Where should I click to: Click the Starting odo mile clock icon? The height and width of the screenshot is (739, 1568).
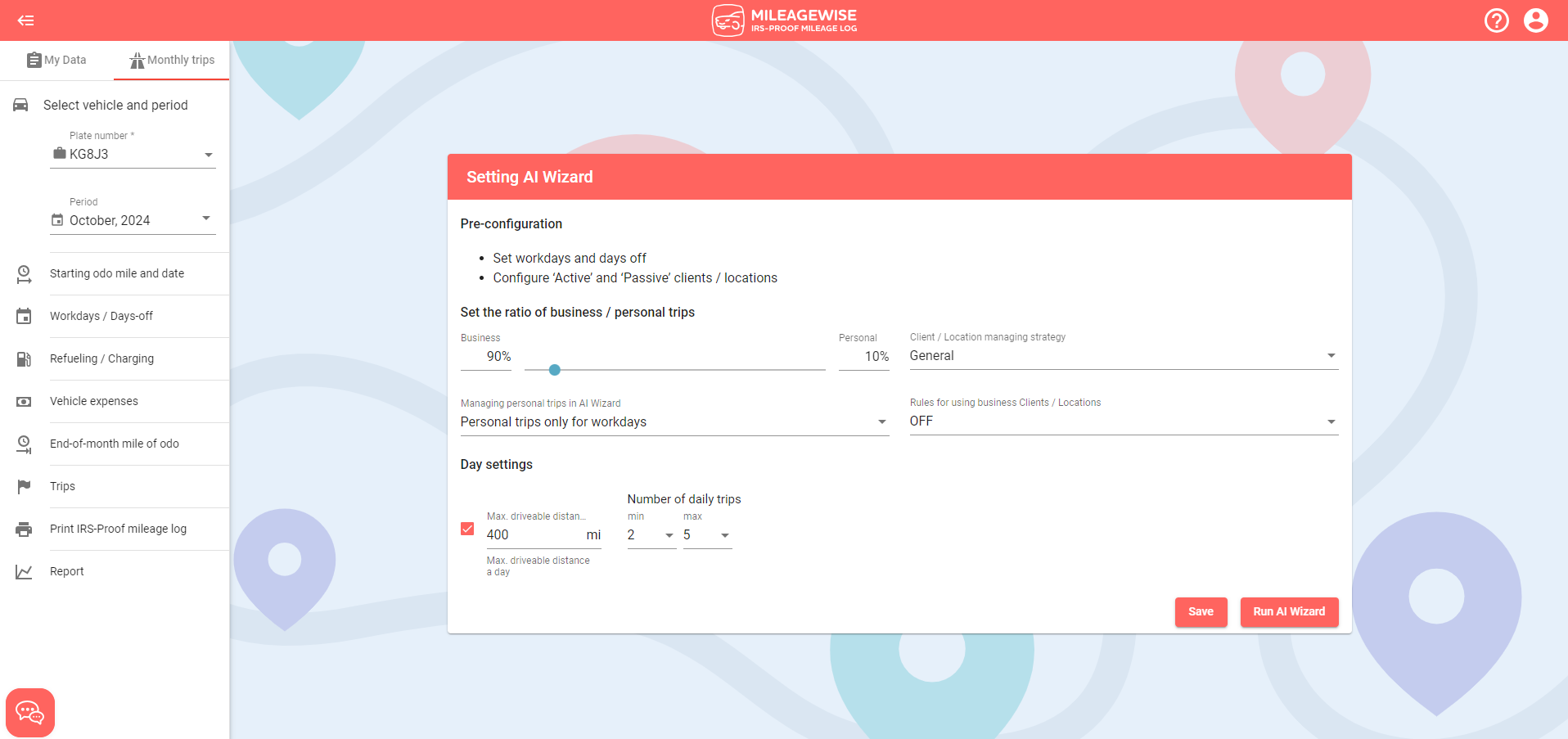(x=24, y=274)
